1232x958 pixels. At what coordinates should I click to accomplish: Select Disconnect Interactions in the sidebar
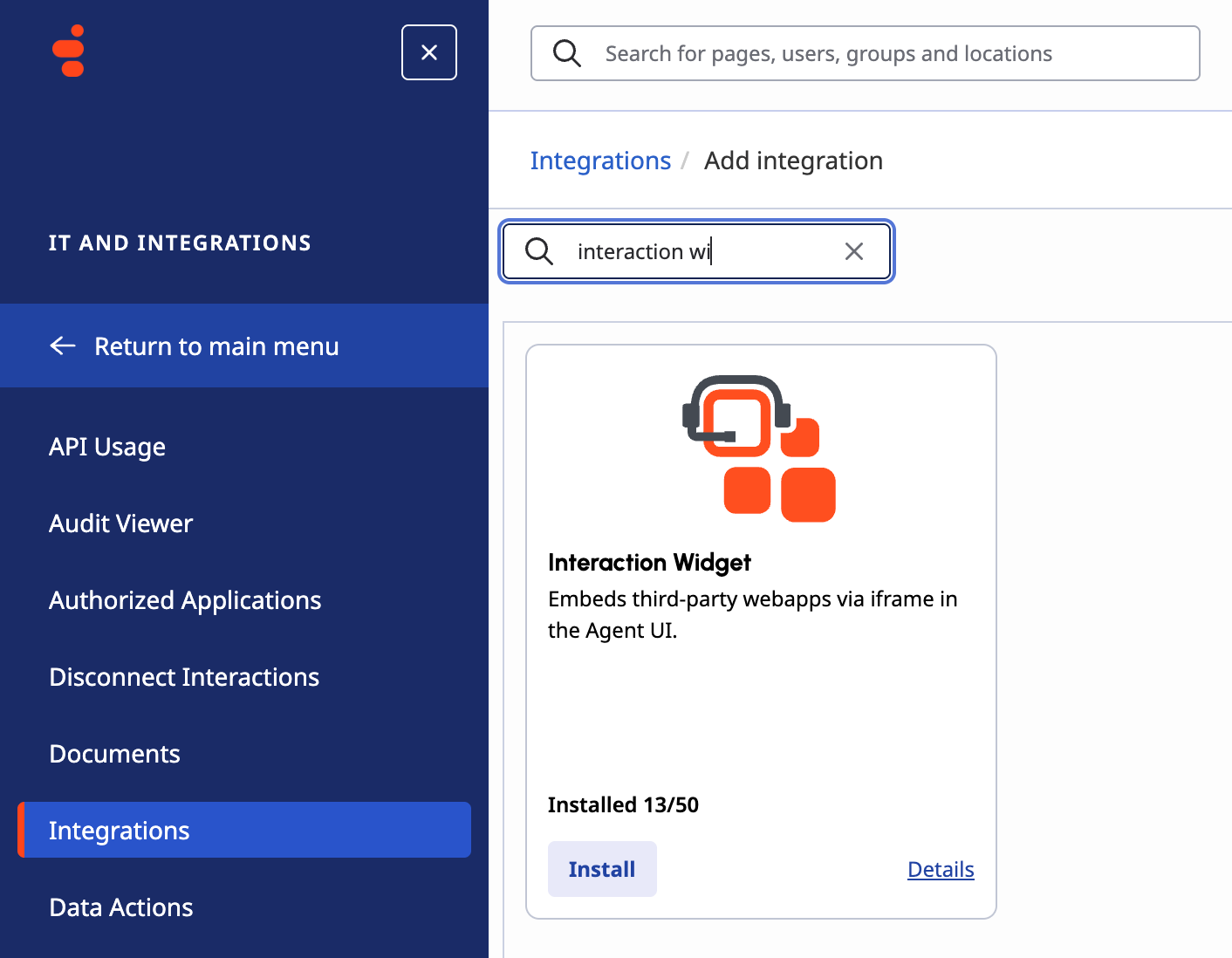click(184, 677)
